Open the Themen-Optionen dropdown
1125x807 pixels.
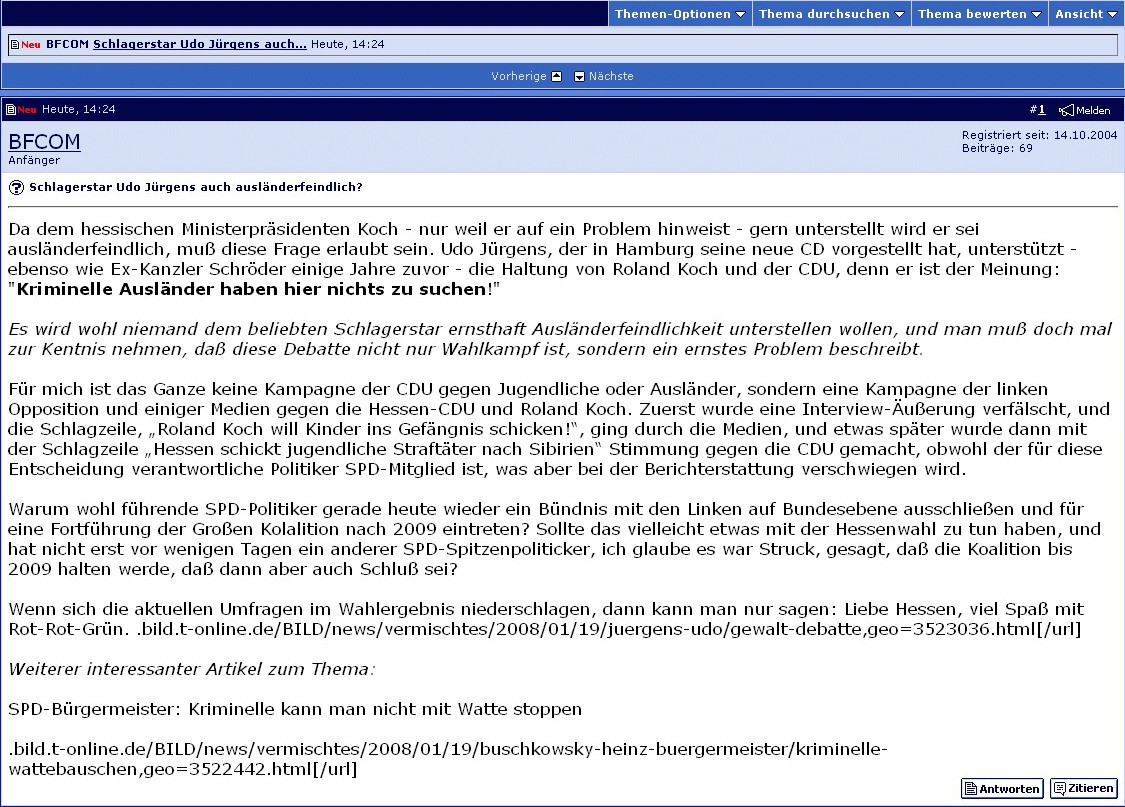679,14
